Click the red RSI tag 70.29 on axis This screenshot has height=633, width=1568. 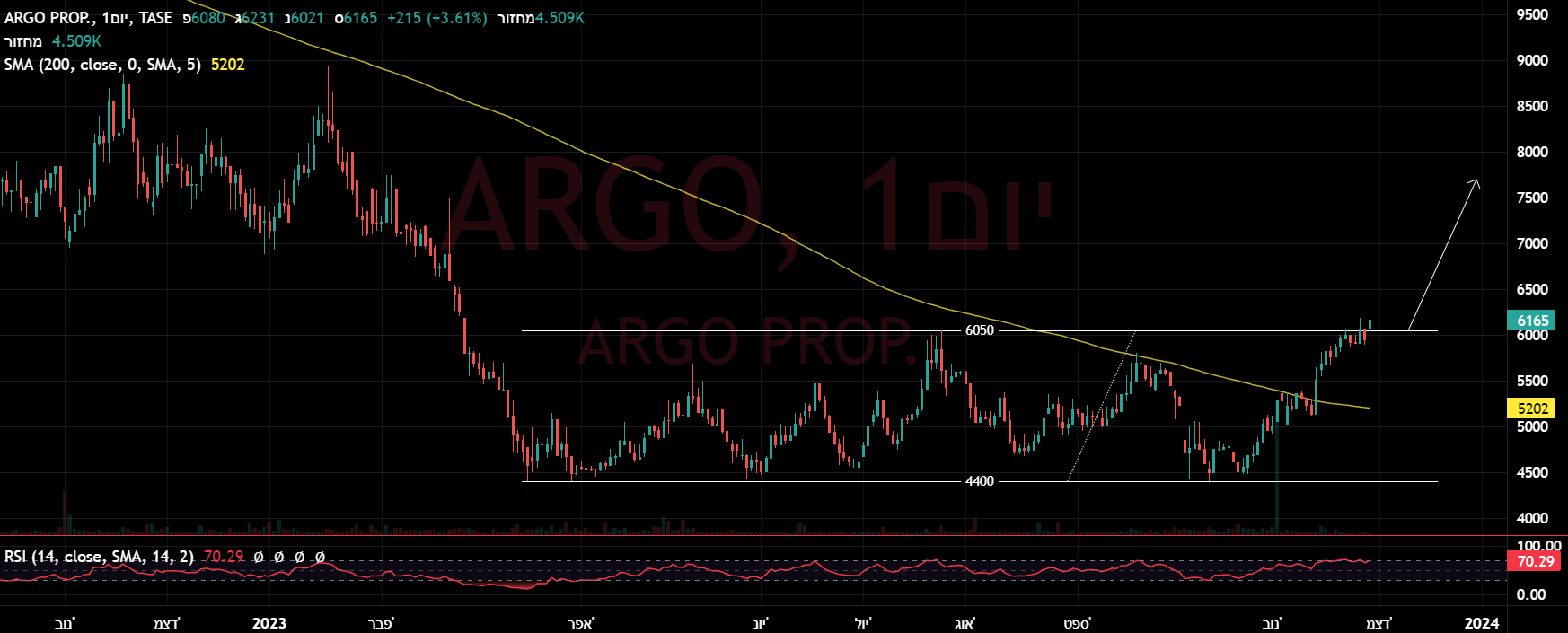coord(1534,561)
